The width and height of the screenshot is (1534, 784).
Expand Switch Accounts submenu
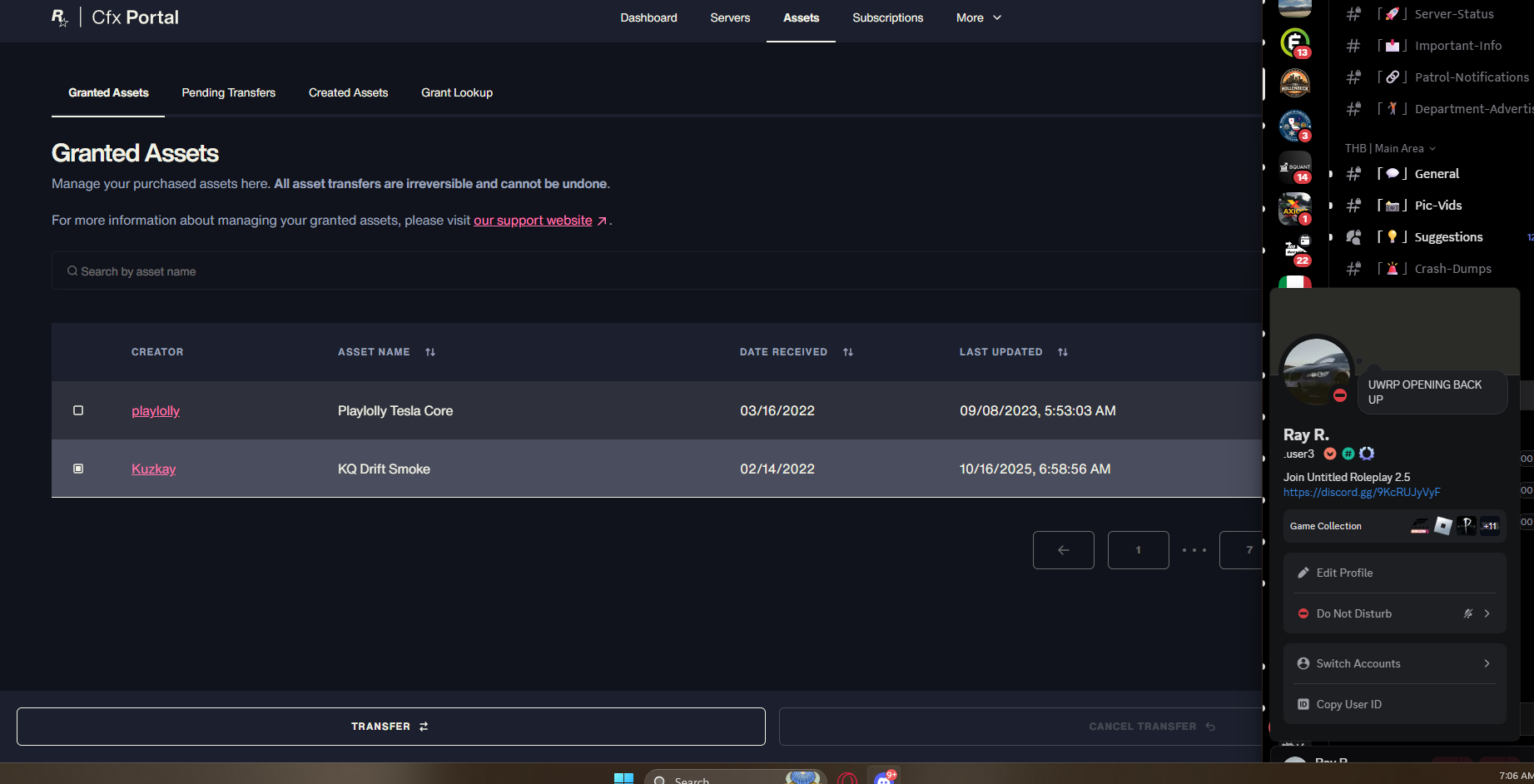[x=1487, y=663]
